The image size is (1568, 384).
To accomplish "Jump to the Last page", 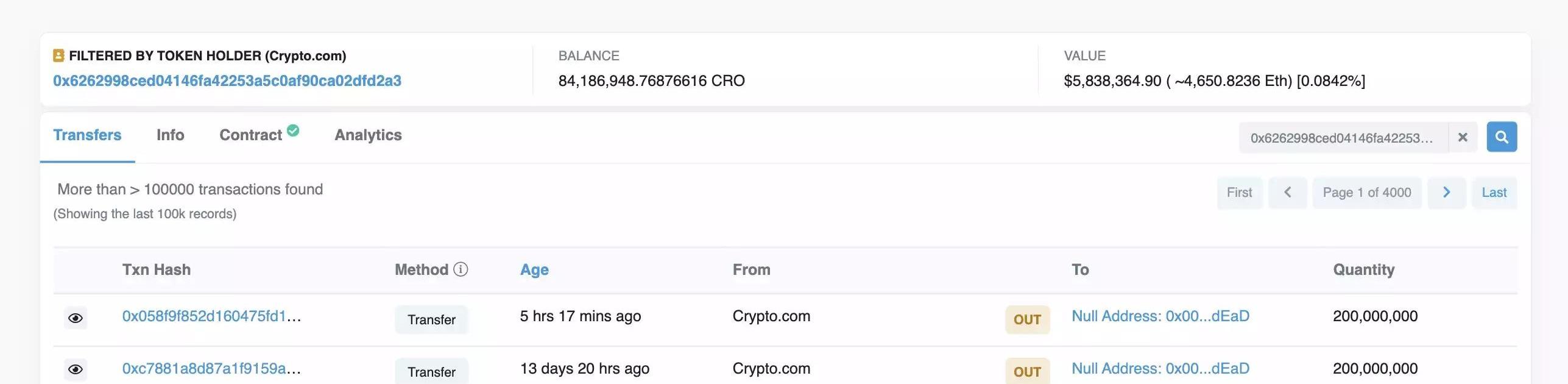I will (1494, 193).
